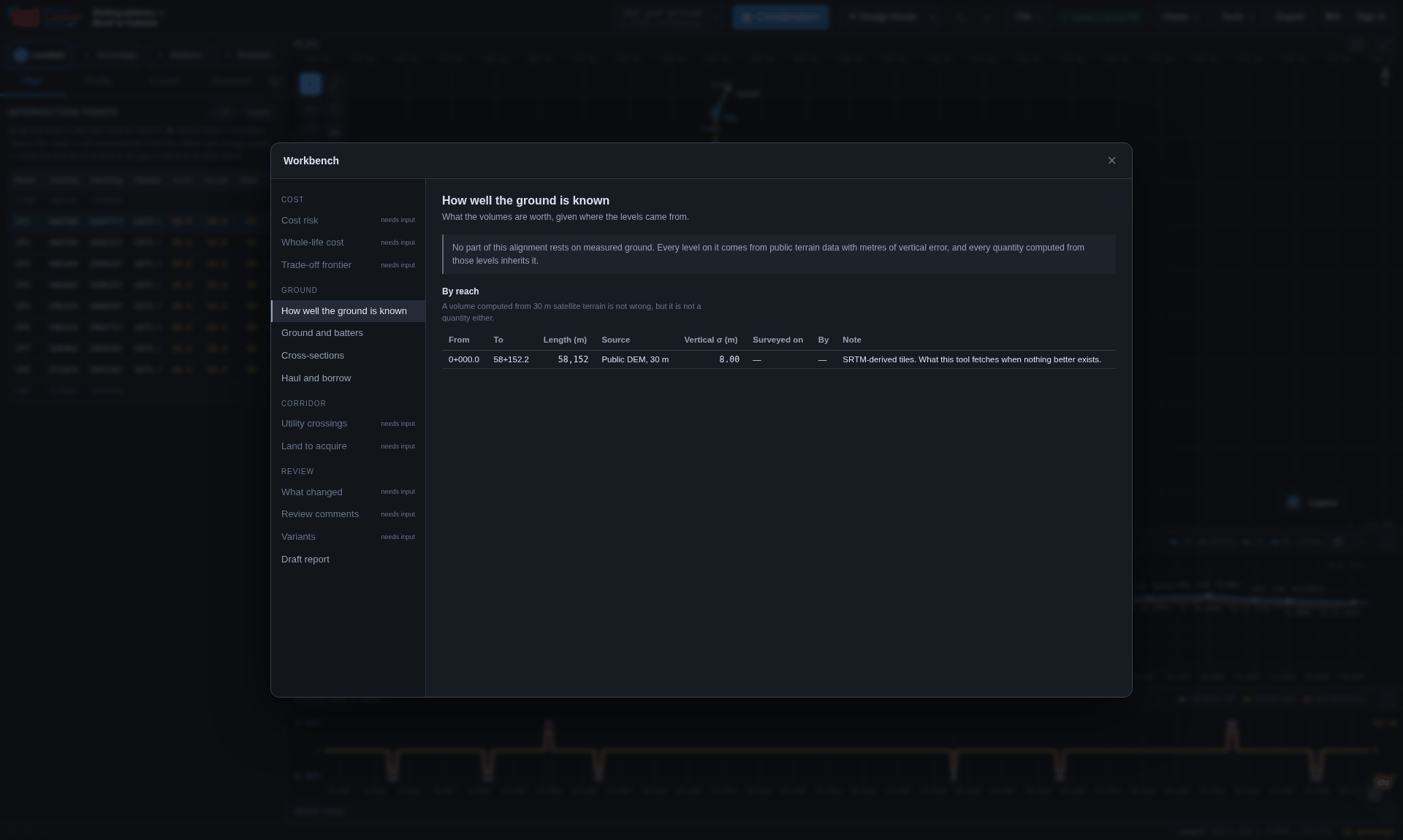This screenshot has width=1403, height=840.
Task: Click the Length (m) column header
Action: pos(565,340)
